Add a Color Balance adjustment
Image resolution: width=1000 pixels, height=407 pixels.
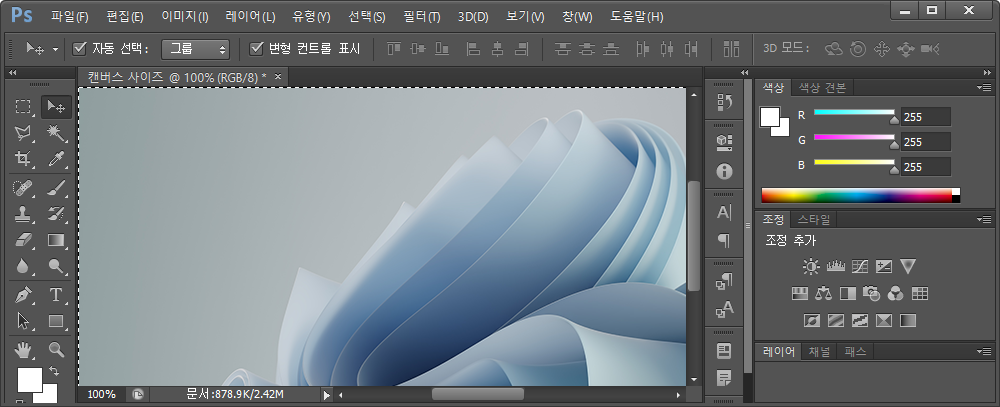(x=824, y=293)
